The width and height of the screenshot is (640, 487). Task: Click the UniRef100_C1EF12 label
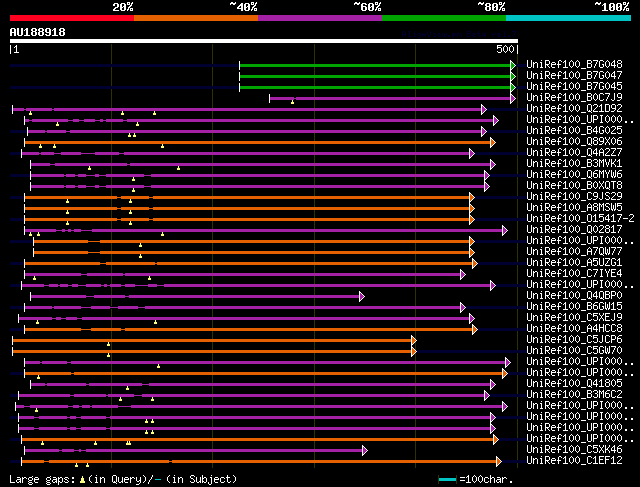[574, 461]
